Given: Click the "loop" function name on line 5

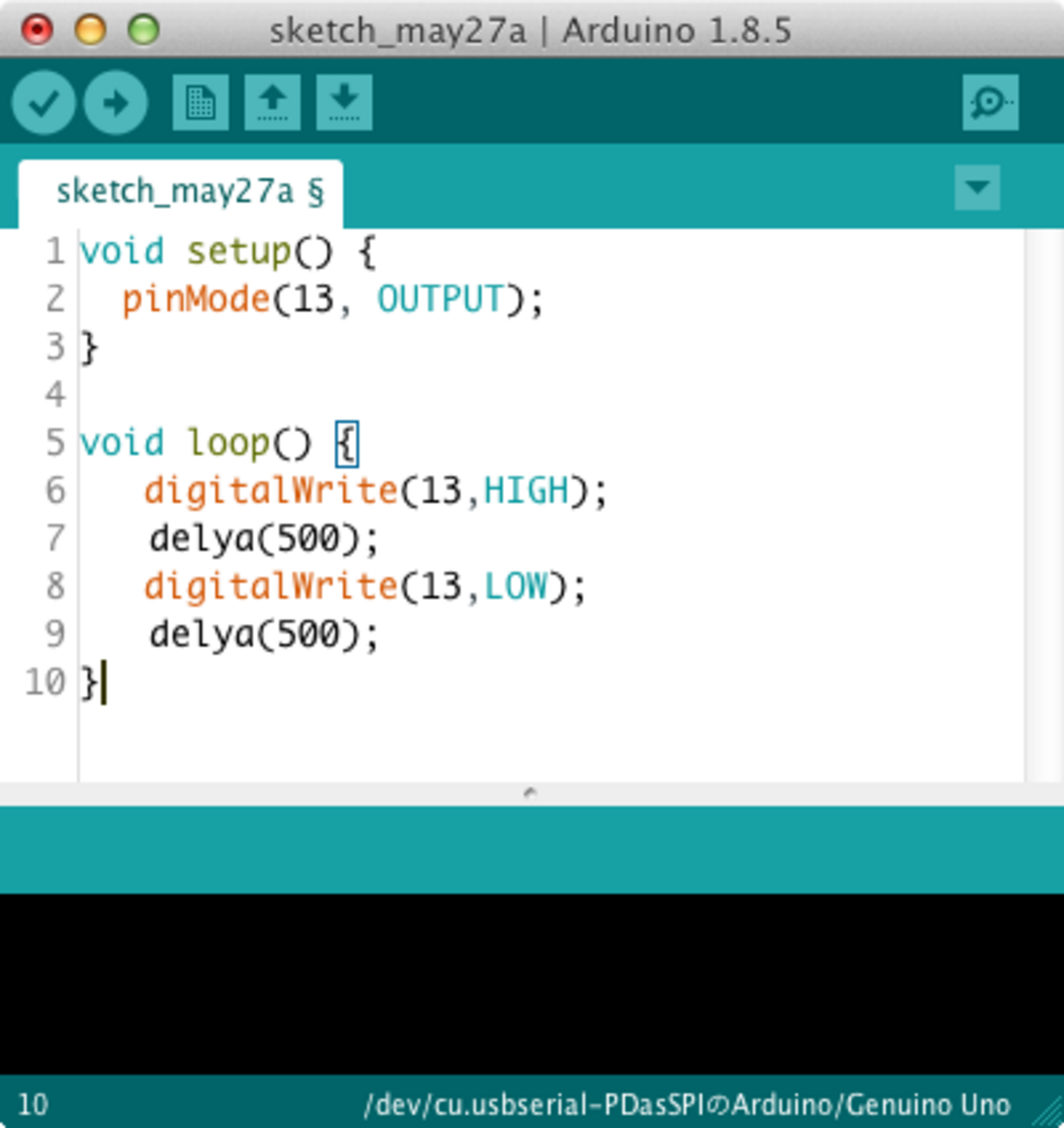Looking at the screenshot, I should 229,443.
